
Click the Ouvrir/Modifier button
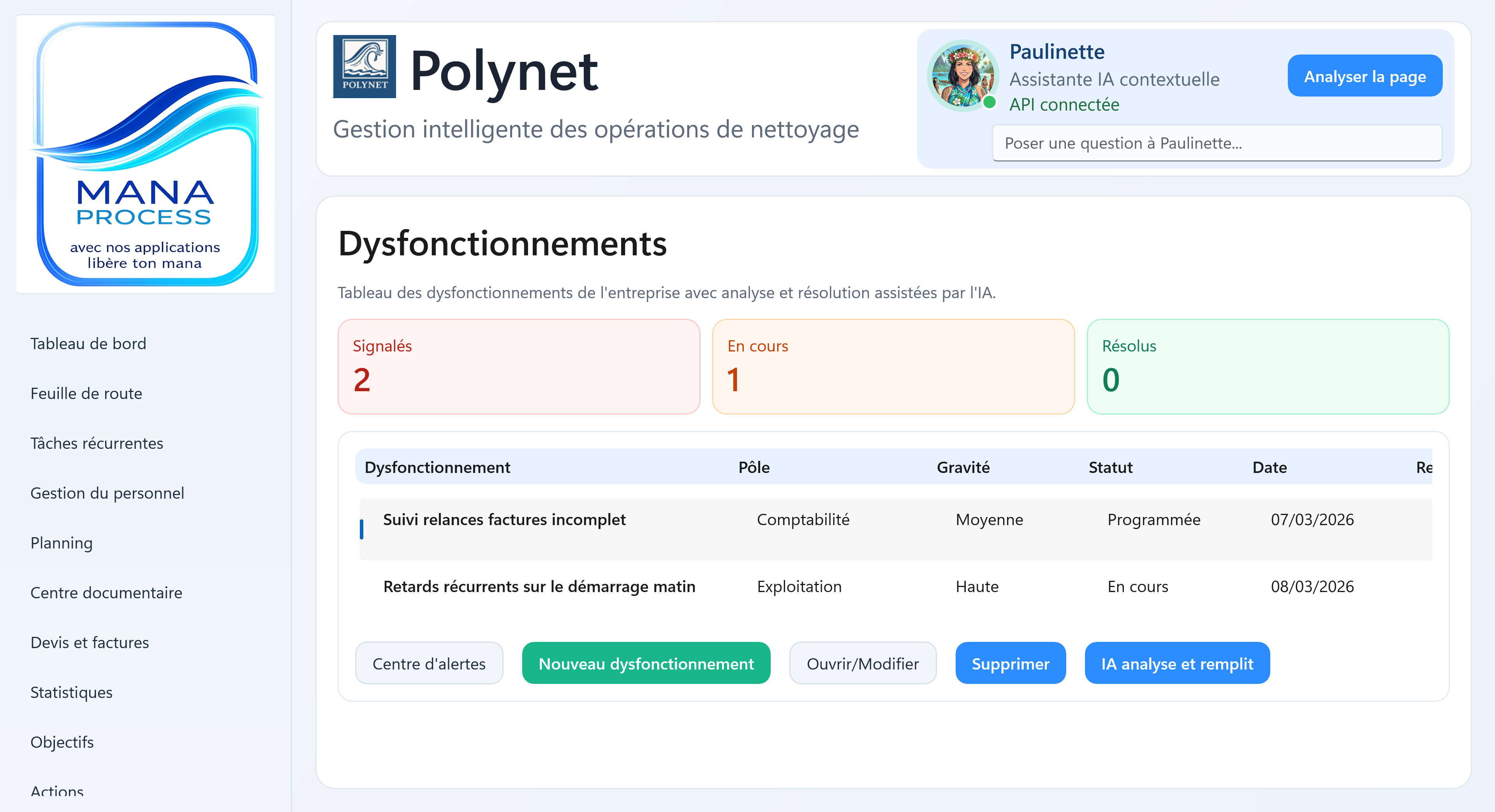point(862,664)
